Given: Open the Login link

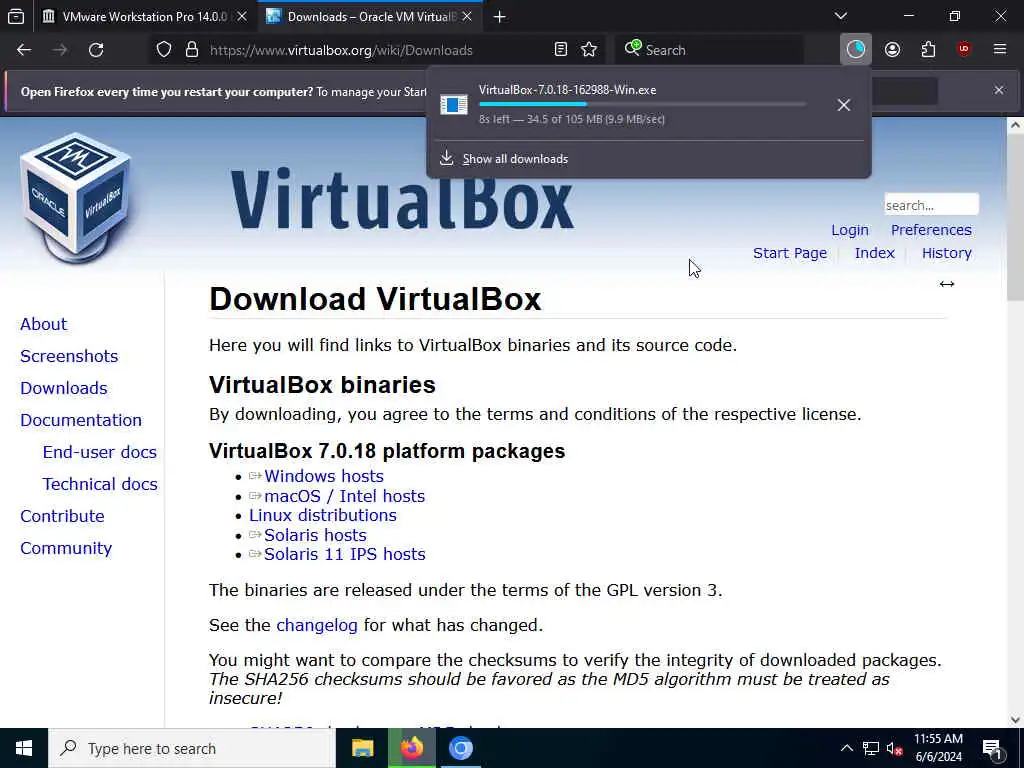Looking at the screenshot, I should pyautogui.click(x=850, y=230).
